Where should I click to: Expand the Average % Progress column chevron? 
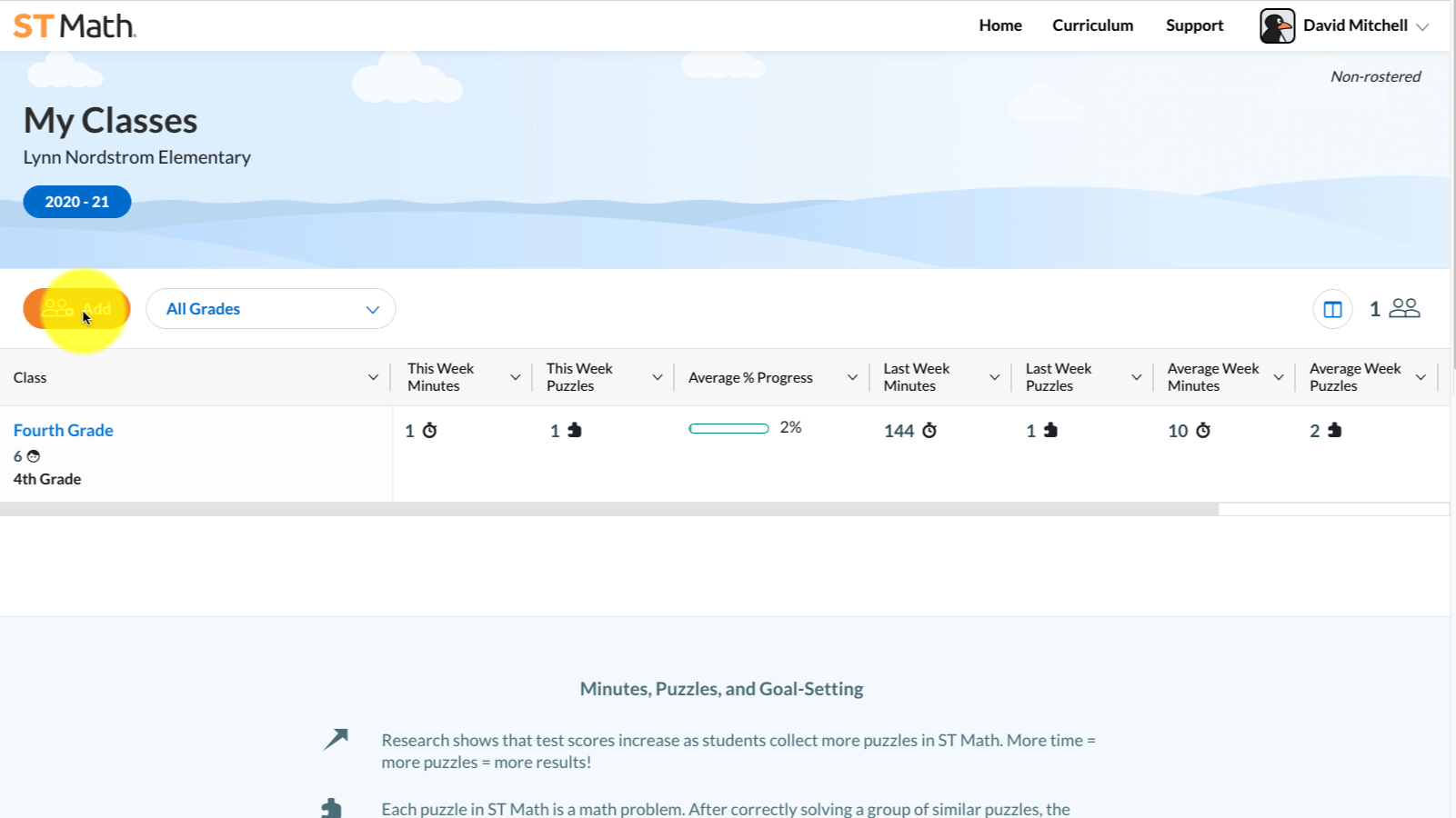pyautogui.click(x=852, y=377)
